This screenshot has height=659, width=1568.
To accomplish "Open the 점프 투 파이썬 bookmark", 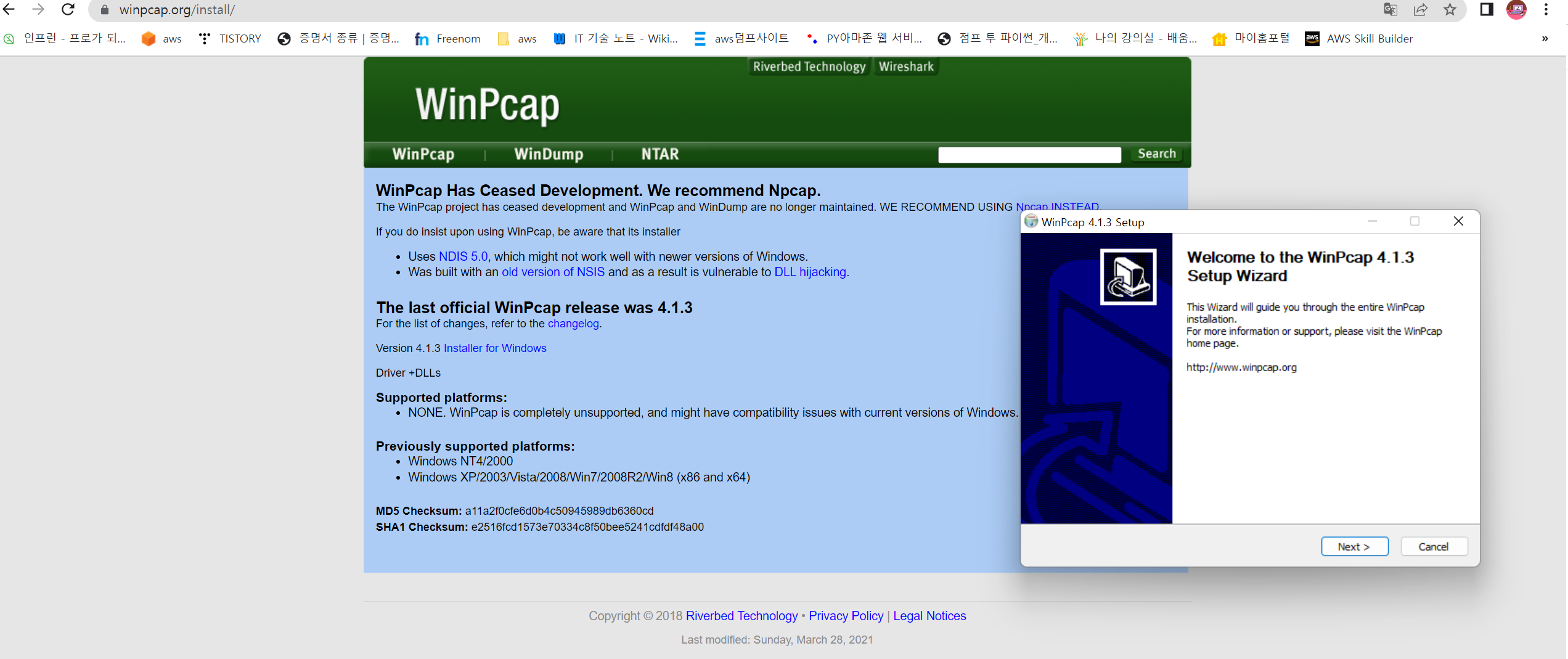I will tap(997, 38).
